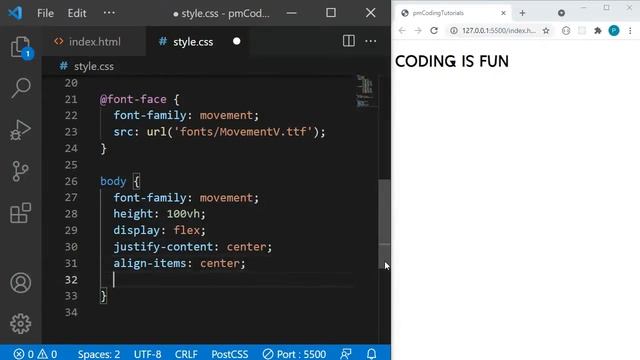640x360 pixels.
Task: Click the errors and warnings status indicator
Action: [x=36, y=354]
